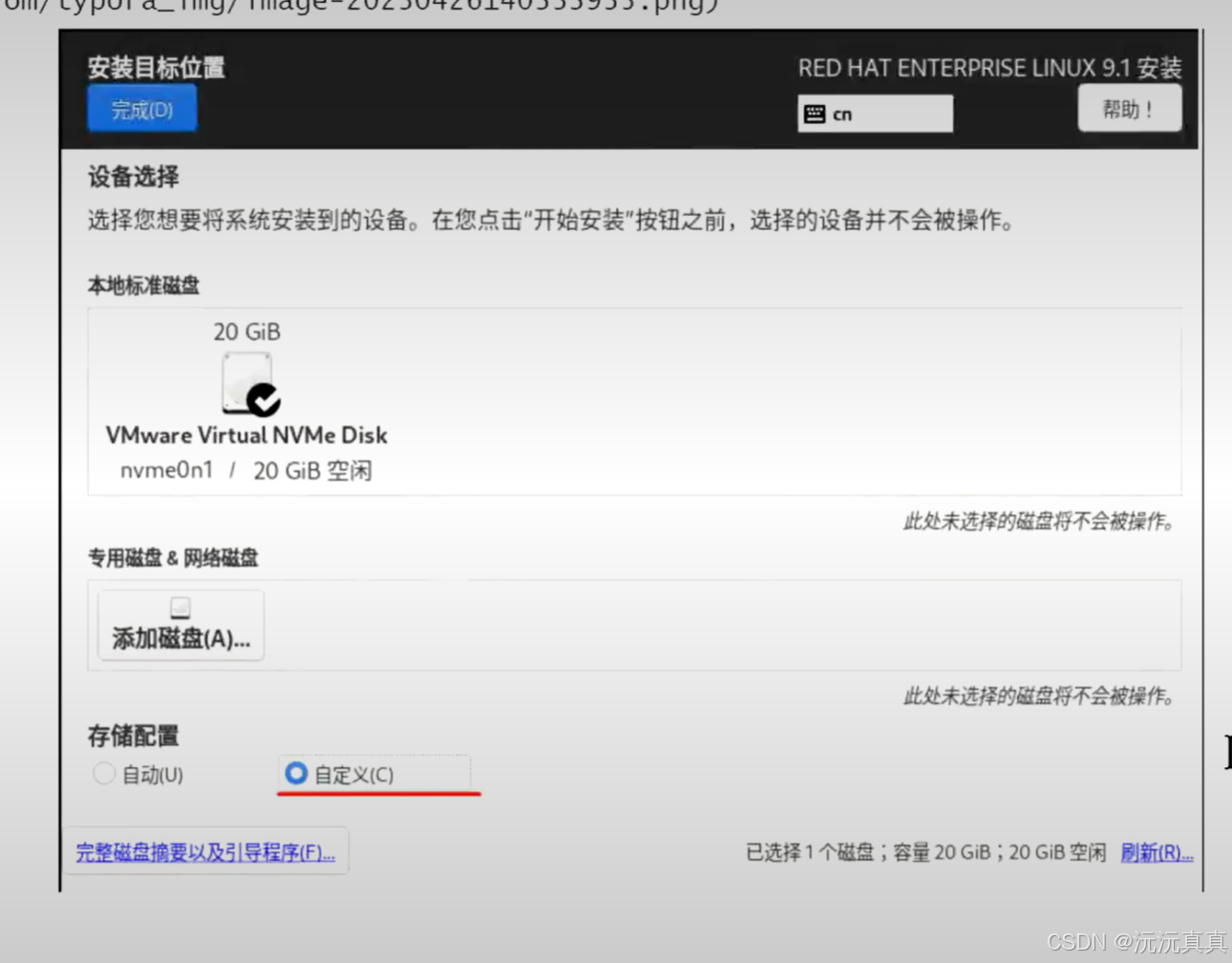Click the 添加磁盘(A)... add disk button
The image size is (1232, 963).
tap(181, 625)
